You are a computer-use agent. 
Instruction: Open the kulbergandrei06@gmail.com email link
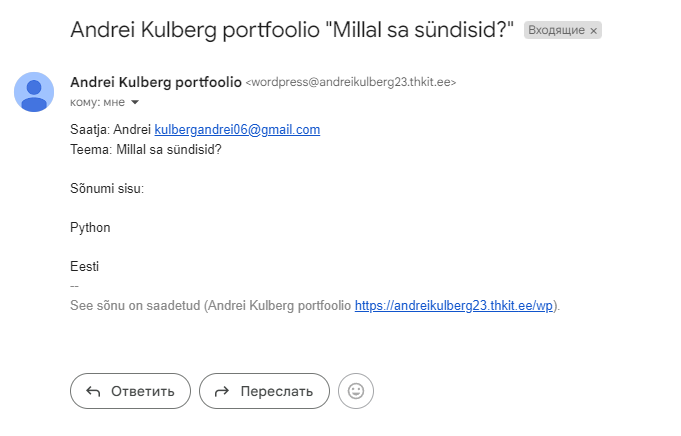tap(237, 130)
